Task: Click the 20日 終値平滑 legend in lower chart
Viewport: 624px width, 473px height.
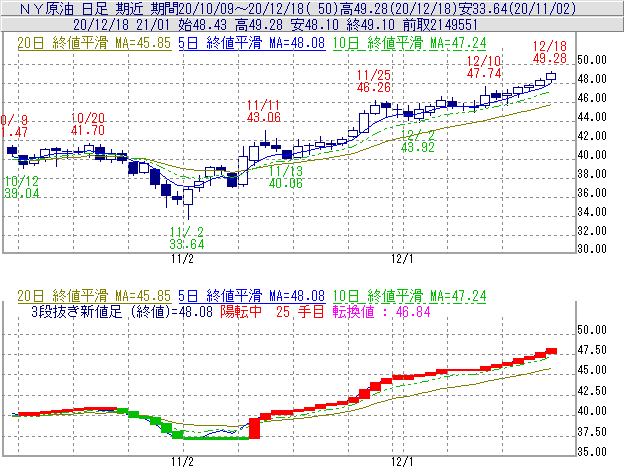Action: coord(94,296)
